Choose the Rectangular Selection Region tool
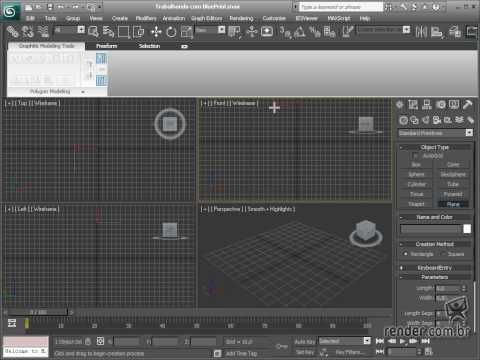Screen dimensions: 480x360 pyautogui.click(x=123, y=32)
